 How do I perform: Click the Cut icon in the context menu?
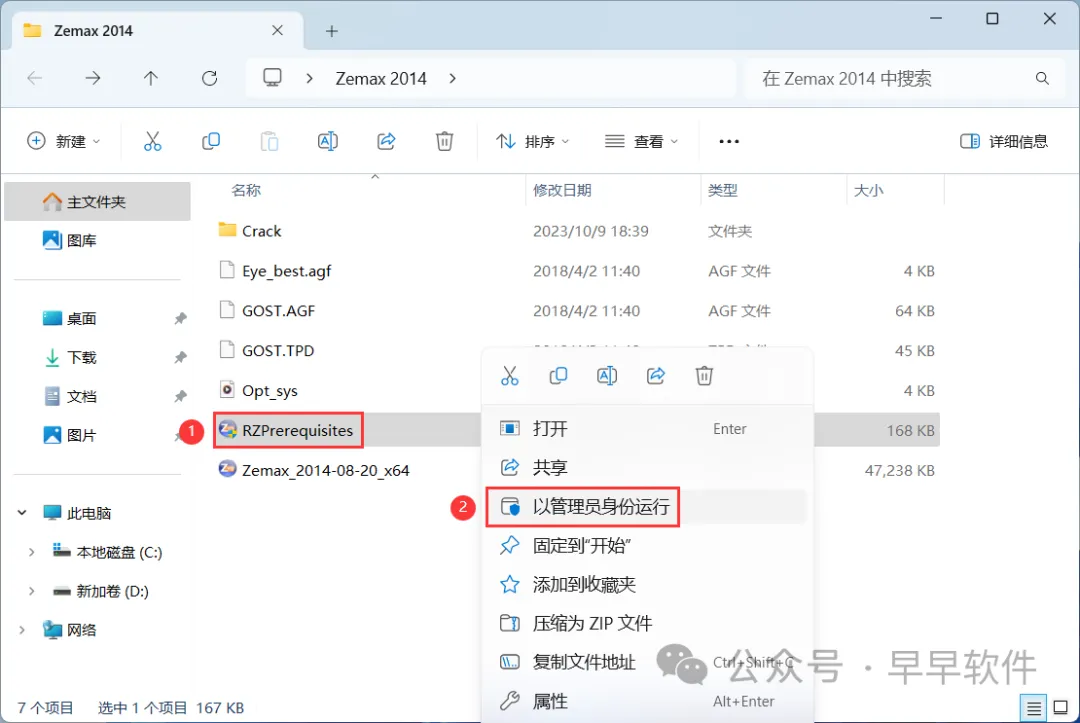click(x=510, y=376)
